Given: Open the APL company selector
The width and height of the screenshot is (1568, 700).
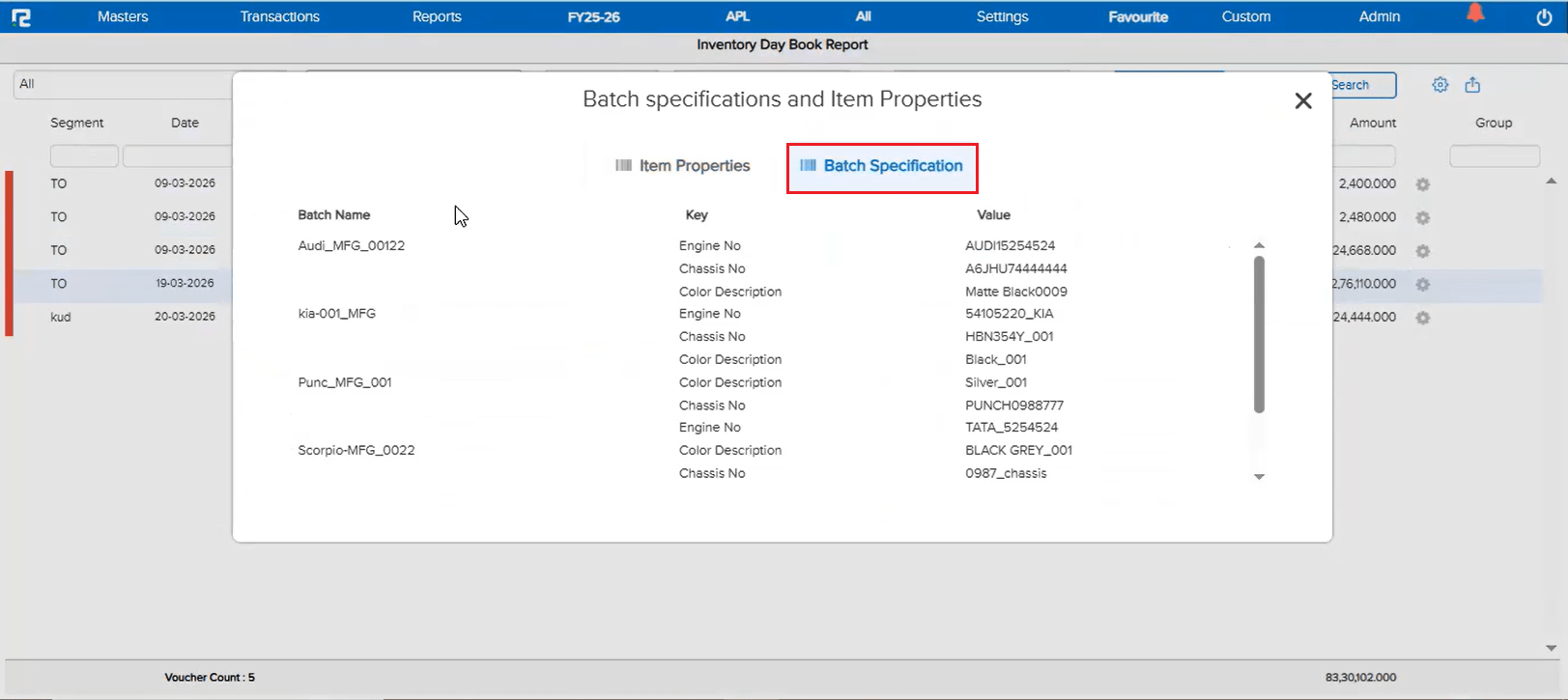Looking at the screenshot, I should (x=737, y=16).
